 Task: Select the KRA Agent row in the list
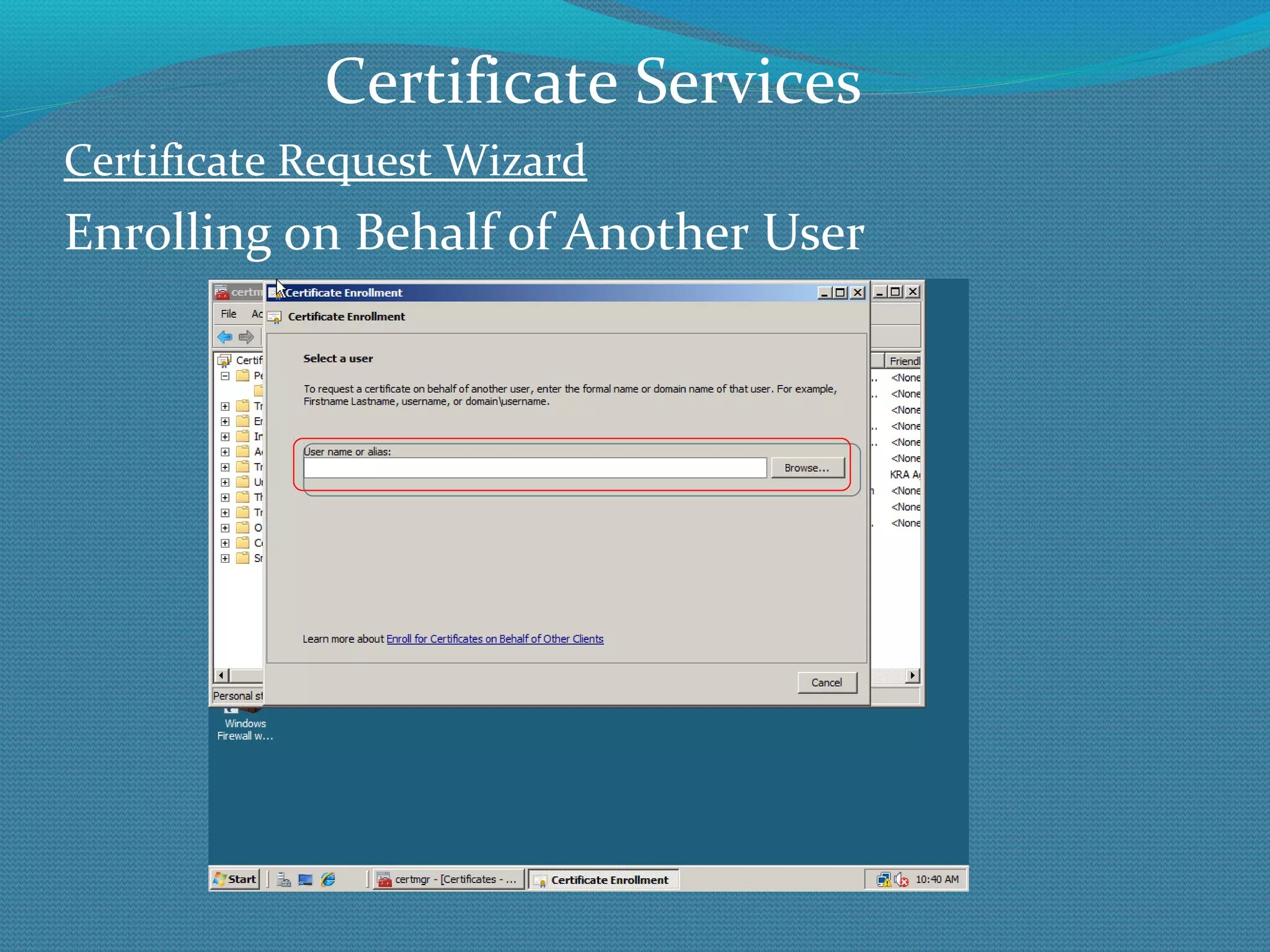point(905,475)
